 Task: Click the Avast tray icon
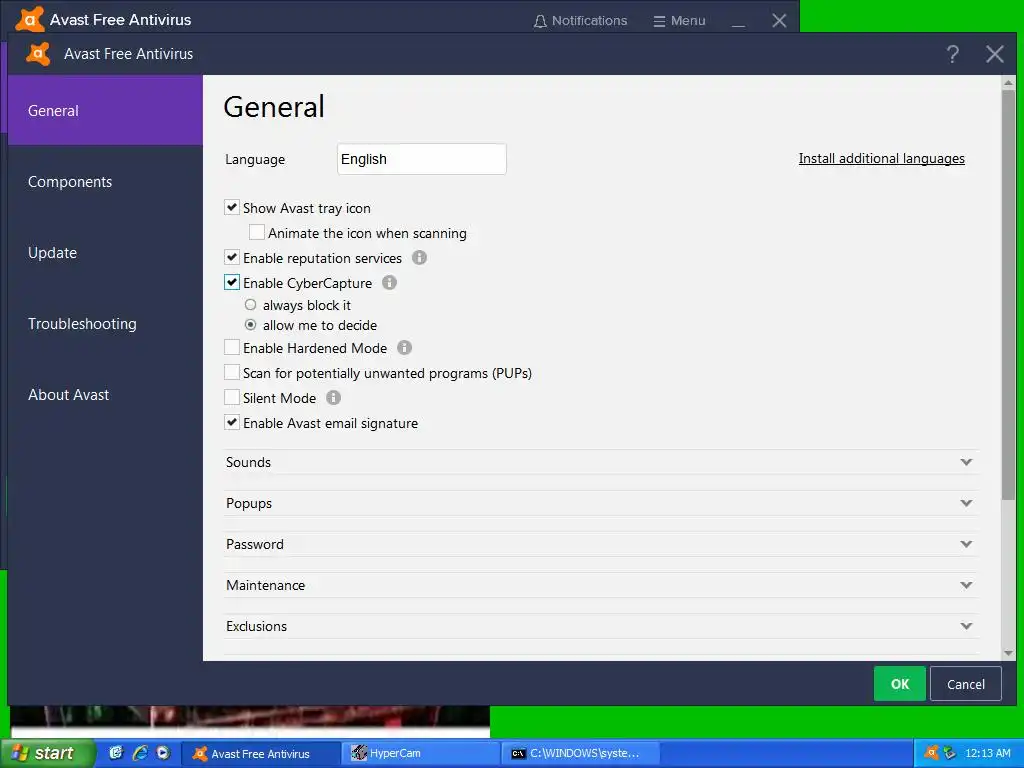click(931, 753)
